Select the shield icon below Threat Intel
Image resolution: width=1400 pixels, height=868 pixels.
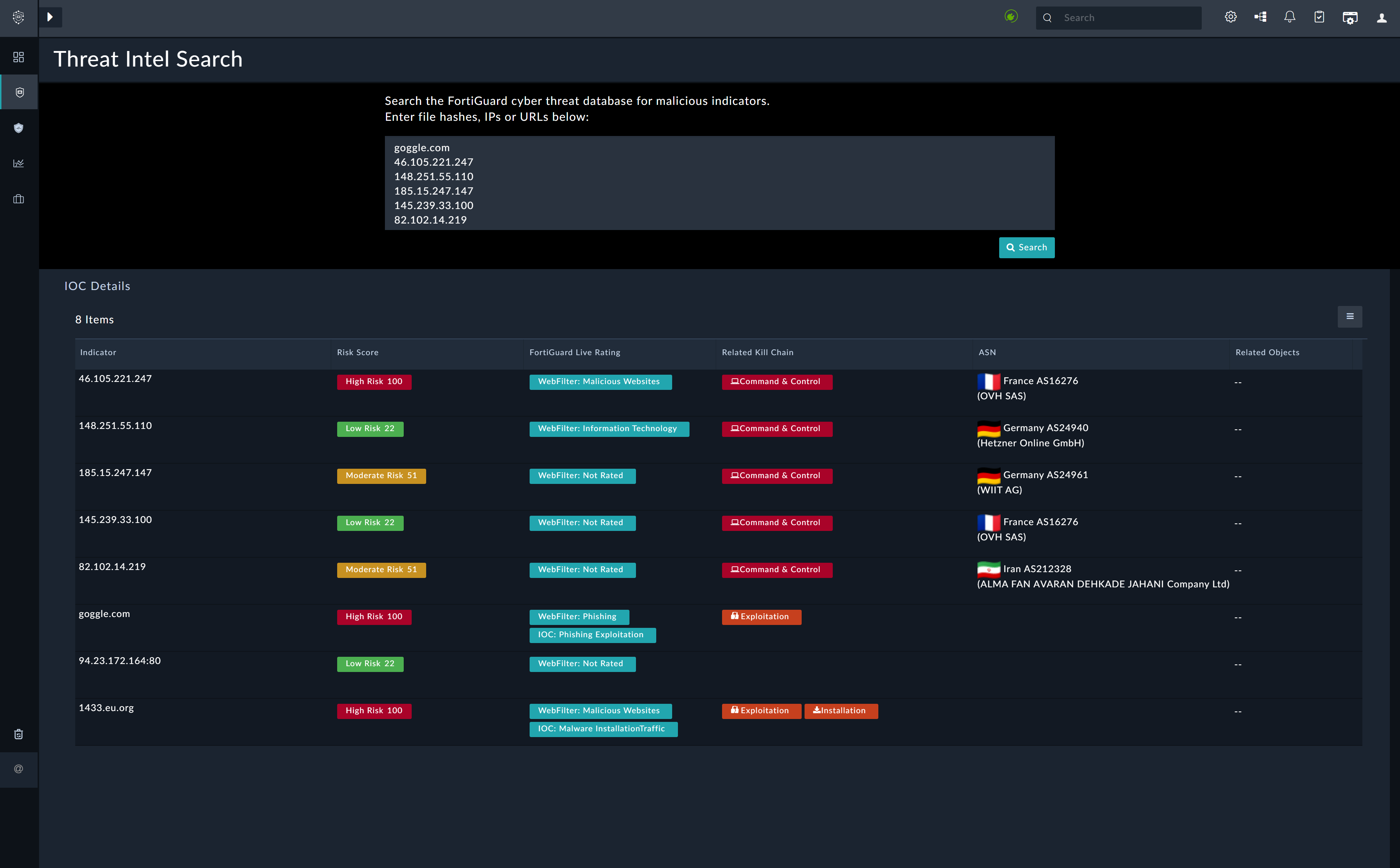(x=19, y=127)
